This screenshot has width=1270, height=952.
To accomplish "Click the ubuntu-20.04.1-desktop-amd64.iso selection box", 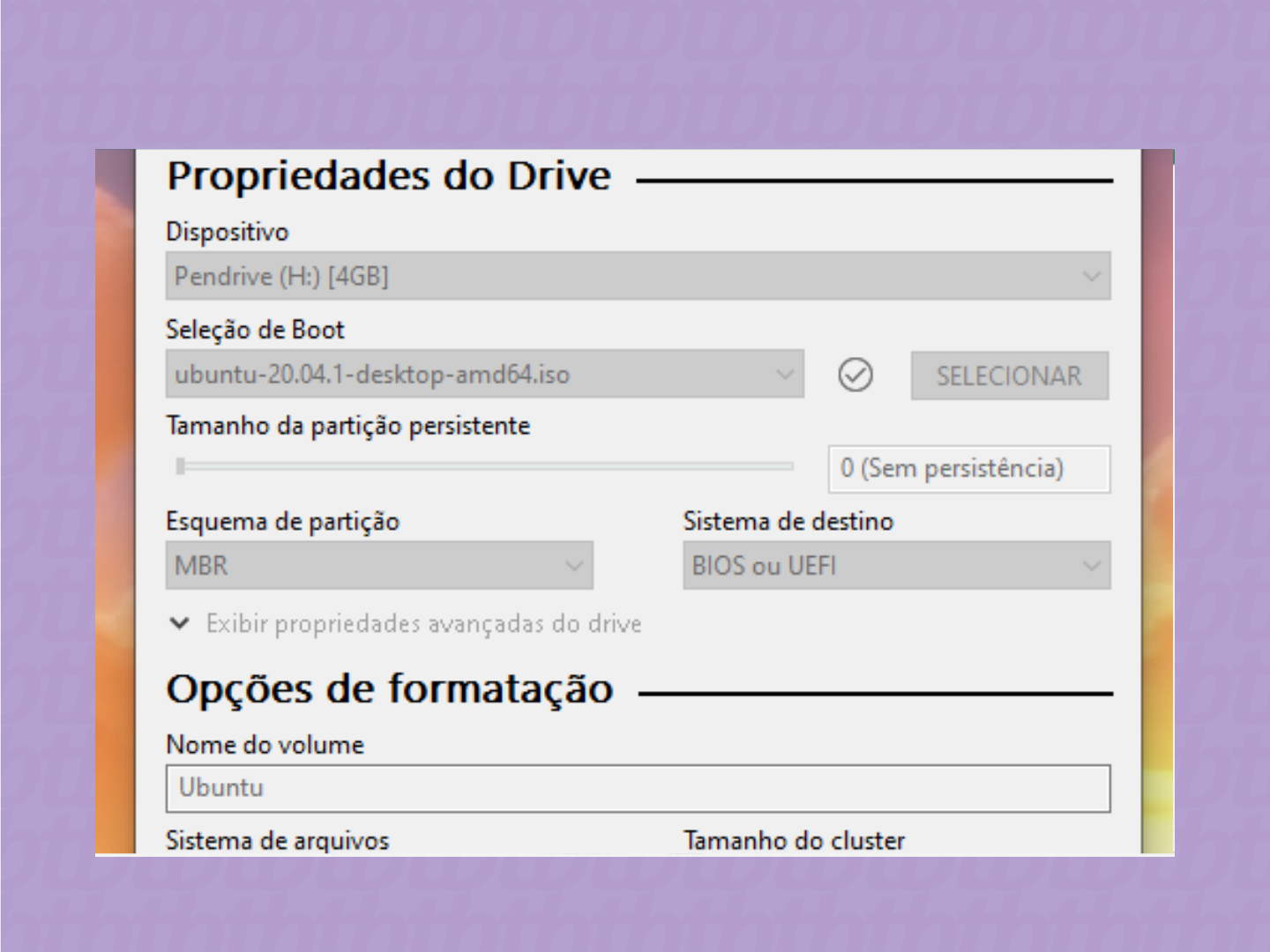I will coord(485,374).
